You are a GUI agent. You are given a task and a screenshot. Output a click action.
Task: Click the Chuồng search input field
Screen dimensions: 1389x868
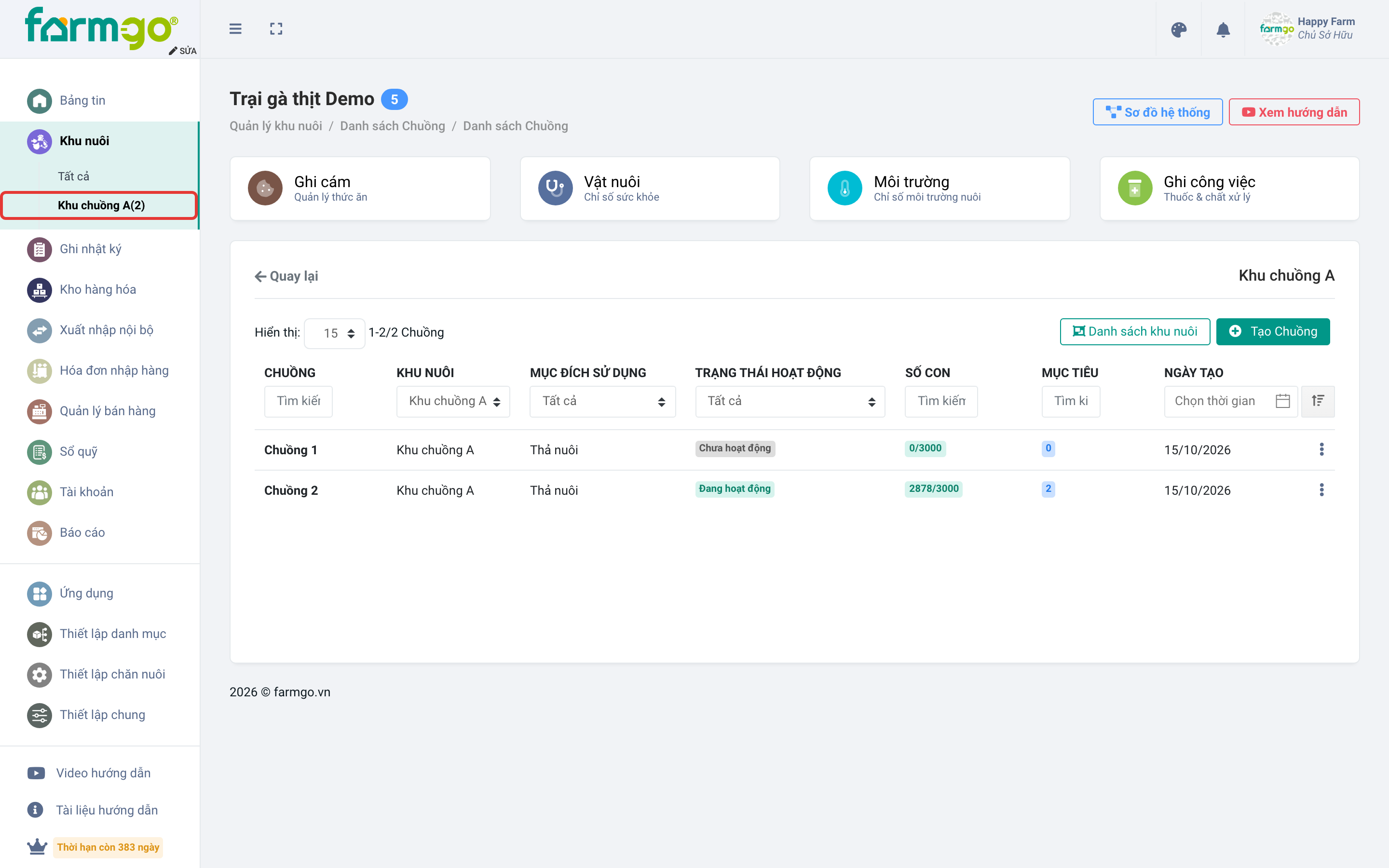pyautogui.click(x=299, y=401)
